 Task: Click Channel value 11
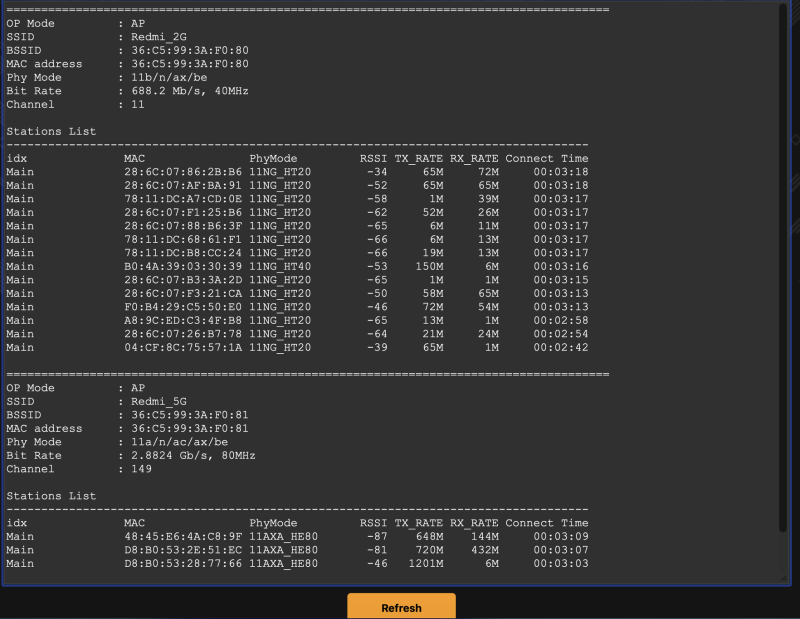click(138, 105)
